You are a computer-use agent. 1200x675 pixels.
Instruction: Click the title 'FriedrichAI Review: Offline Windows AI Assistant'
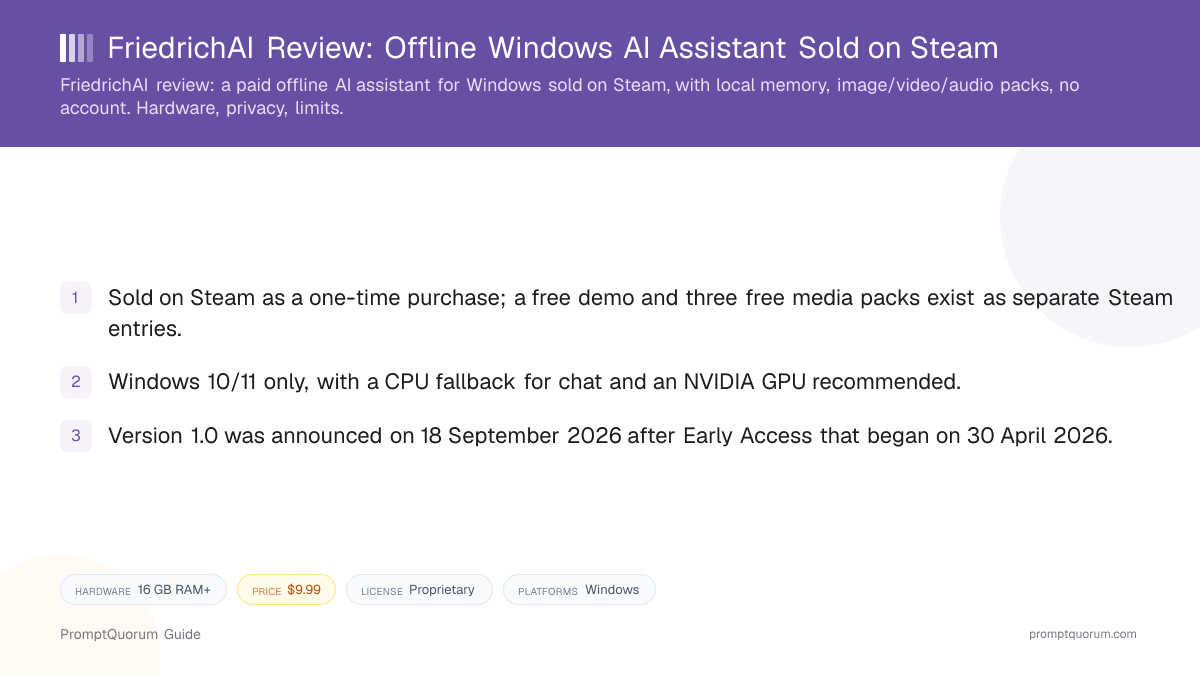553,48
